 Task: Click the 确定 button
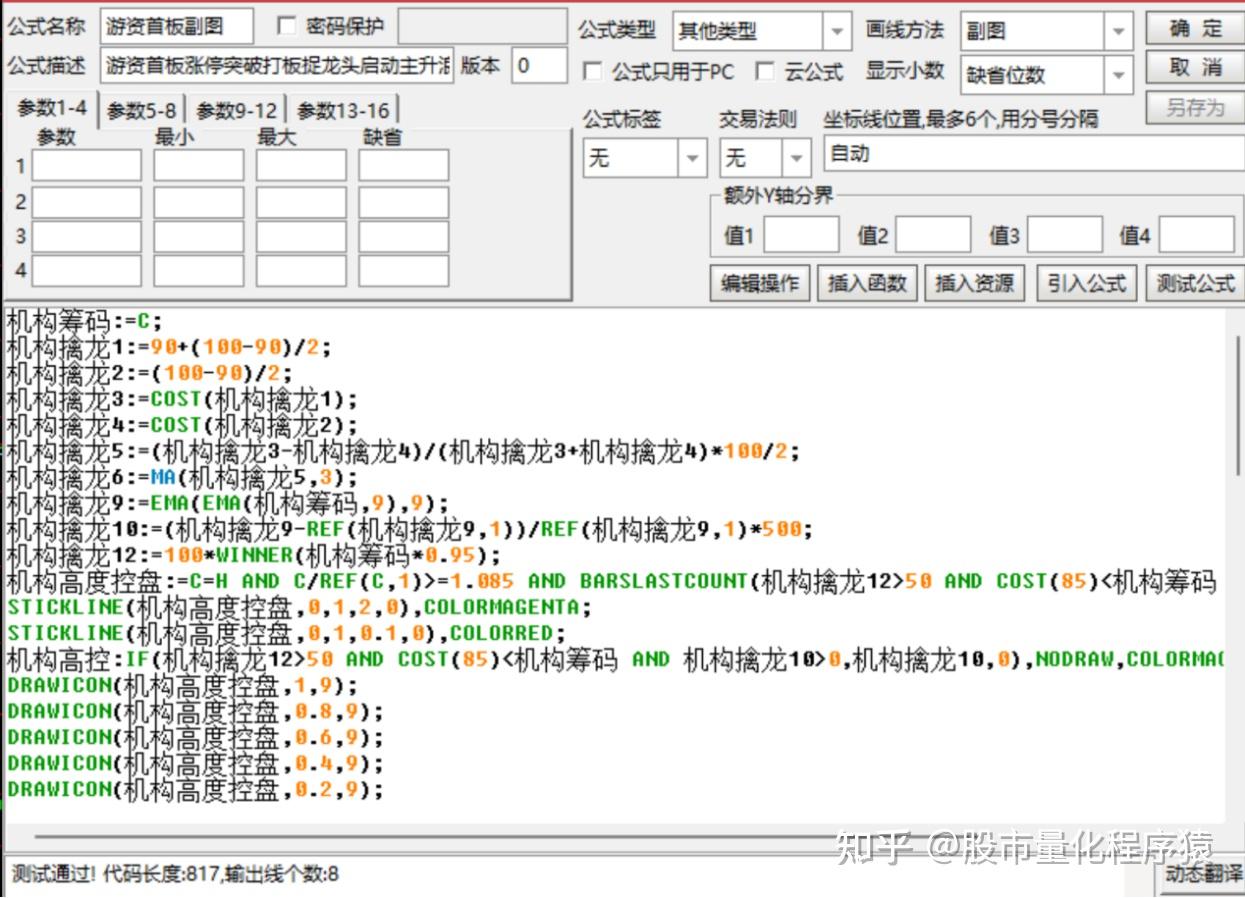[1195, 28]
